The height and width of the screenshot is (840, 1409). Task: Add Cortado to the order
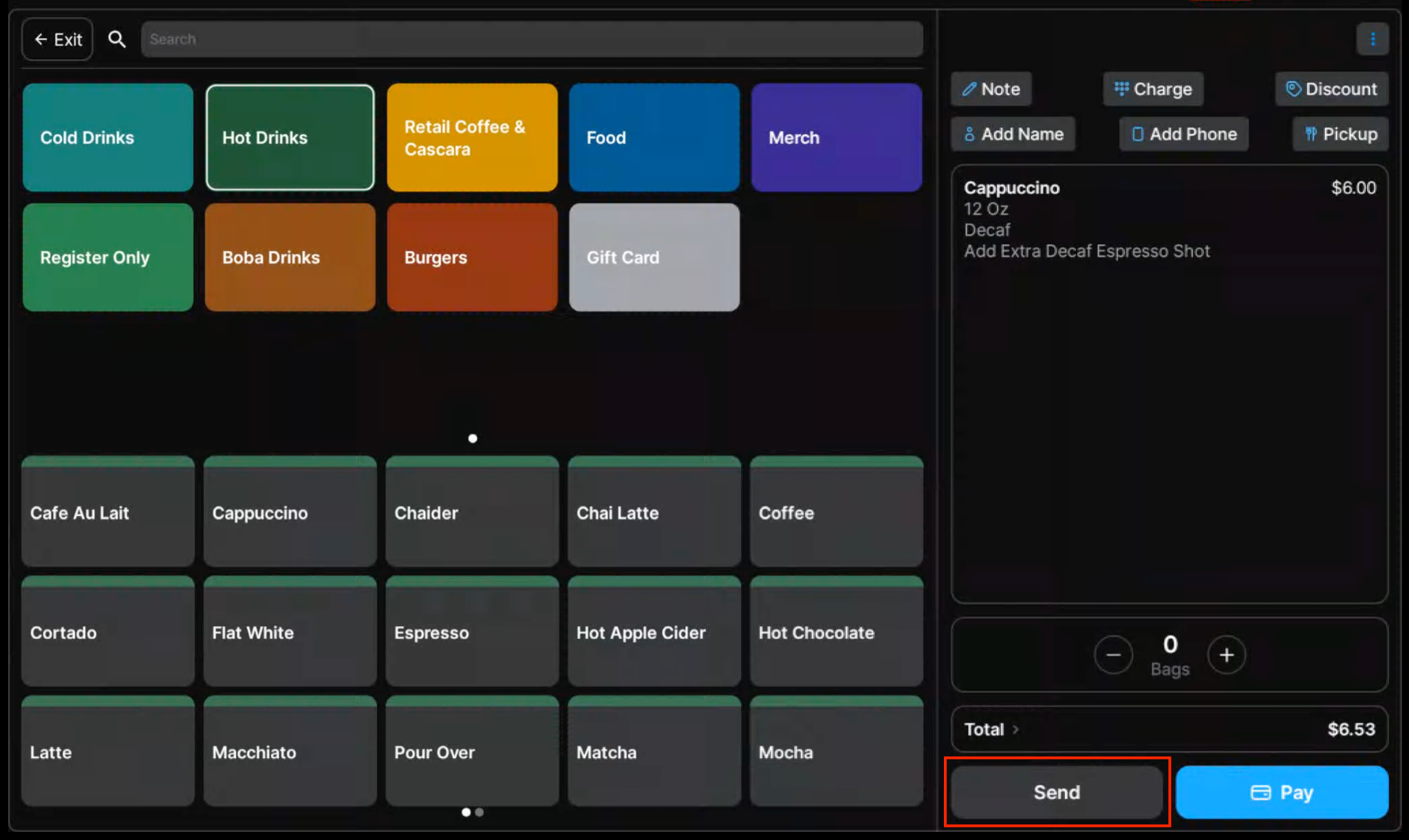[x=108, y=632]
